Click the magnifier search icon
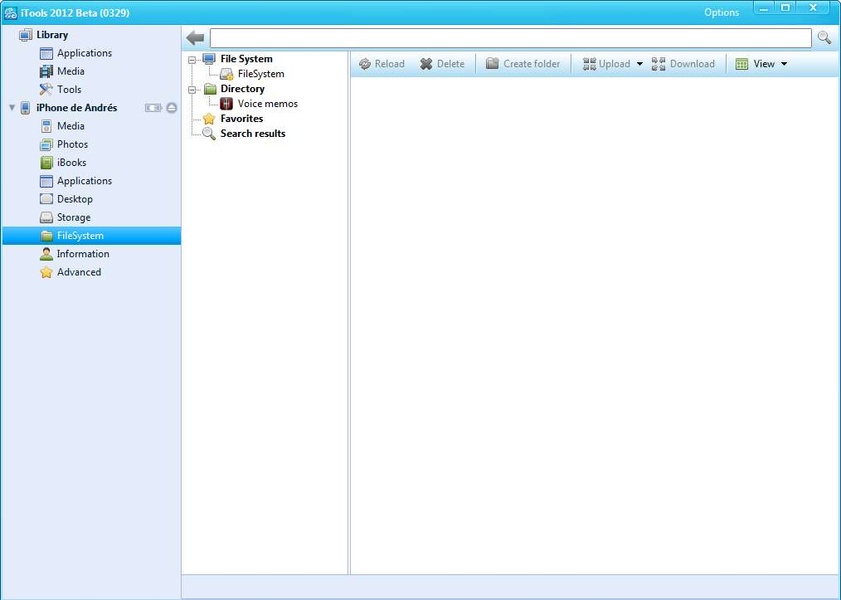The height and width of the screenshot is (600, 841). coord(824,38)
